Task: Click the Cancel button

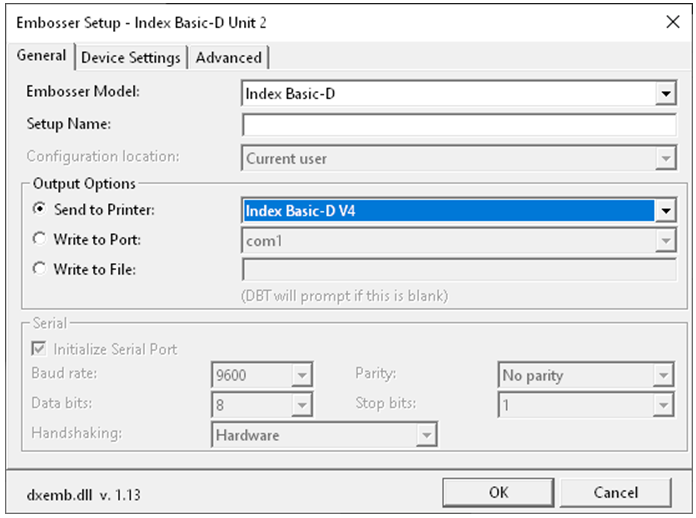Action: point(615,492)
